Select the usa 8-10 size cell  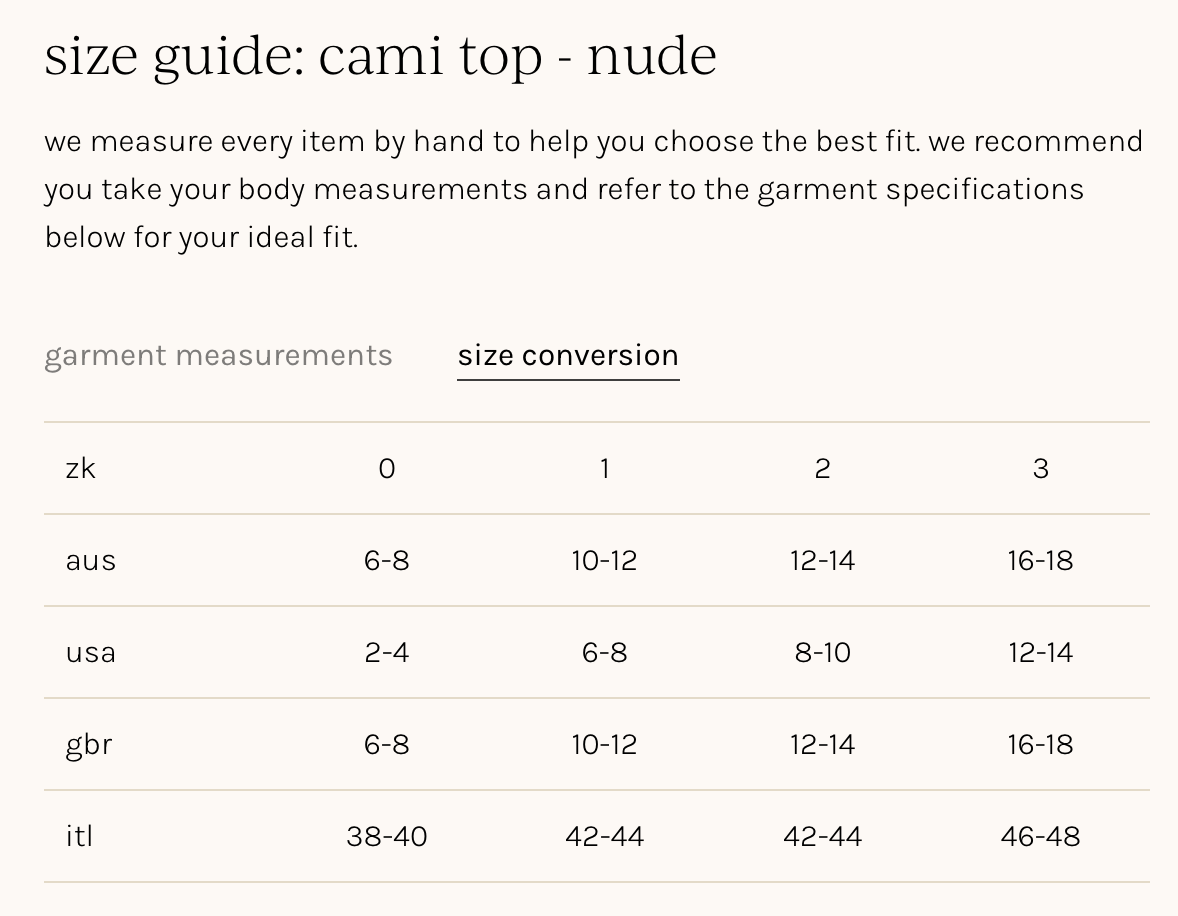click(x=823, y=652)
